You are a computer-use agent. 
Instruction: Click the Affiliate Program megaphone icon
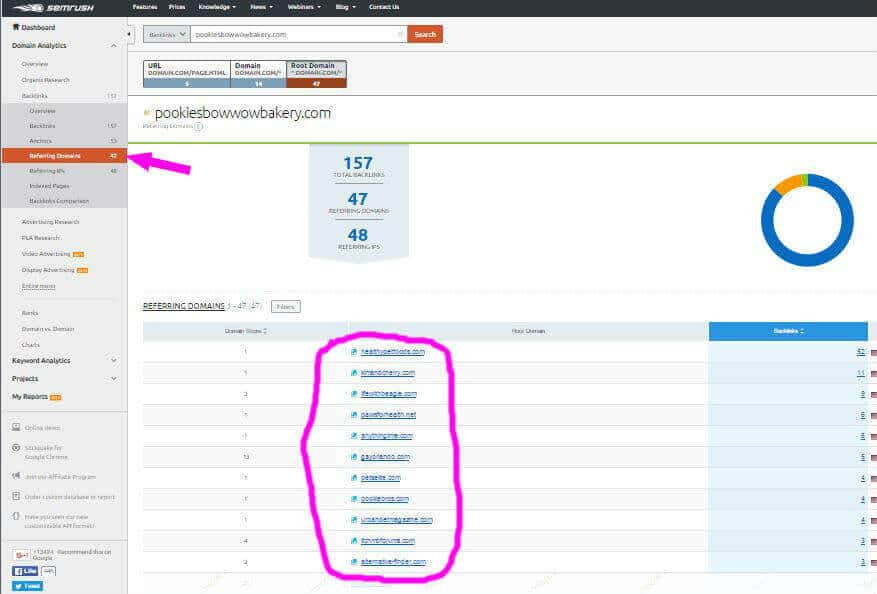[x=16, y=476]
